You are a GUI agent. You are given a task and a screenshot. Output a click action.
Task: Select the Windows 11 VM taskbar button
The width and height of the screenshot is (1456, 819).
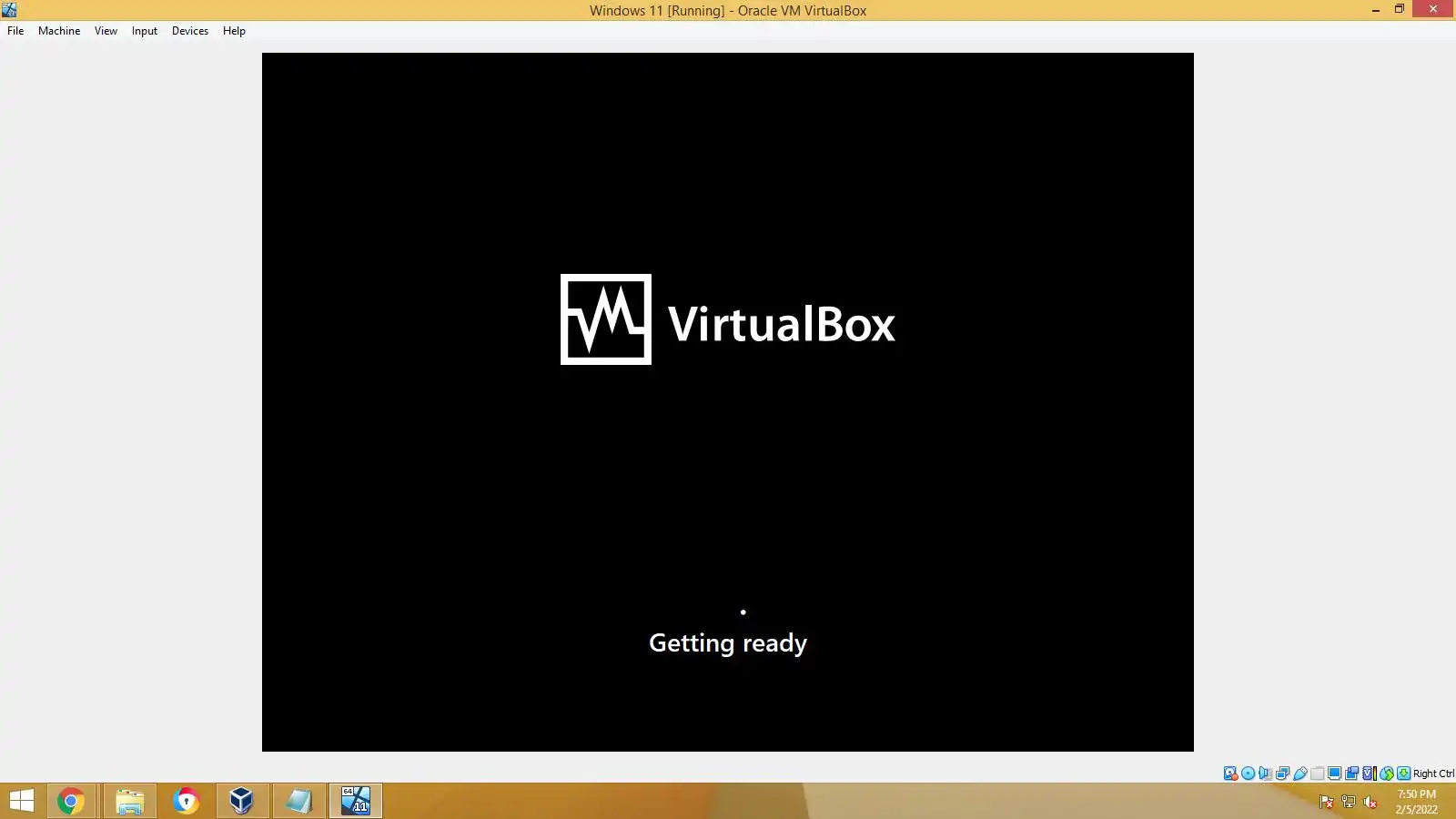[356, 801]
